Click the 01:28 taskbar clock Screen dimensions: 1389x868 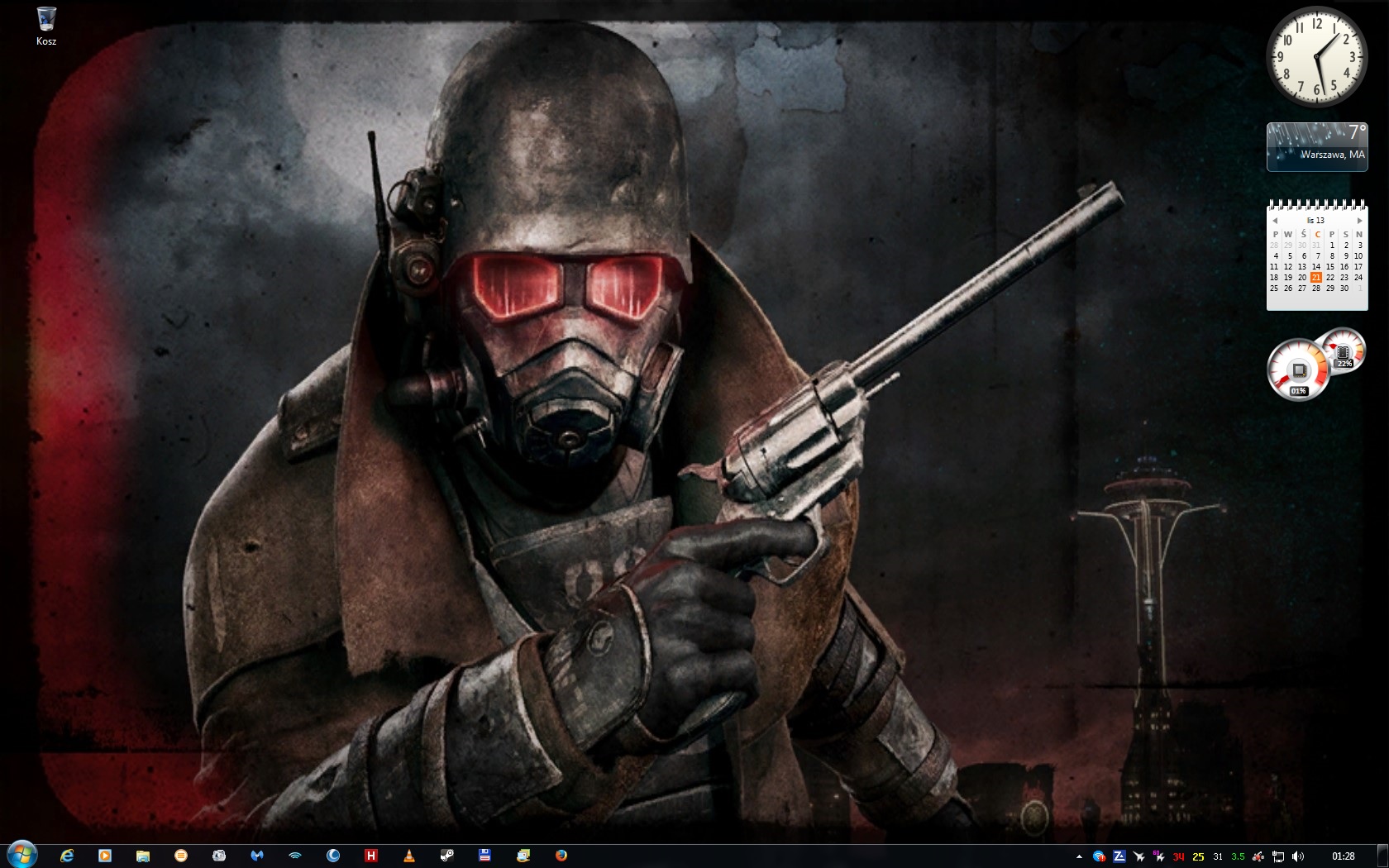[1344, 856]
